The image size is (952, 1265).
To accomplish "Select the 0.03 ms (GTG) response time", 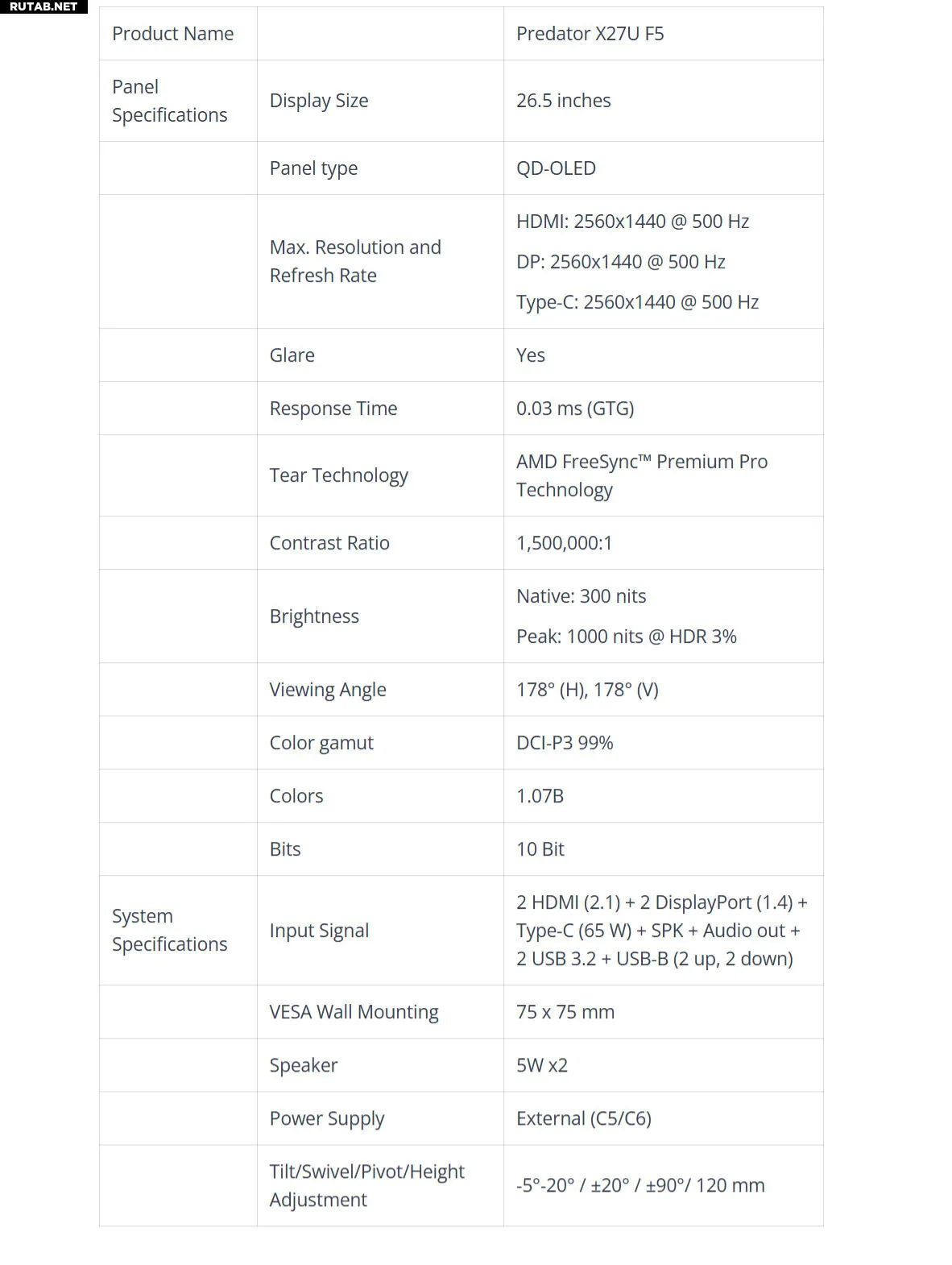I will click(x=575, y=409).
